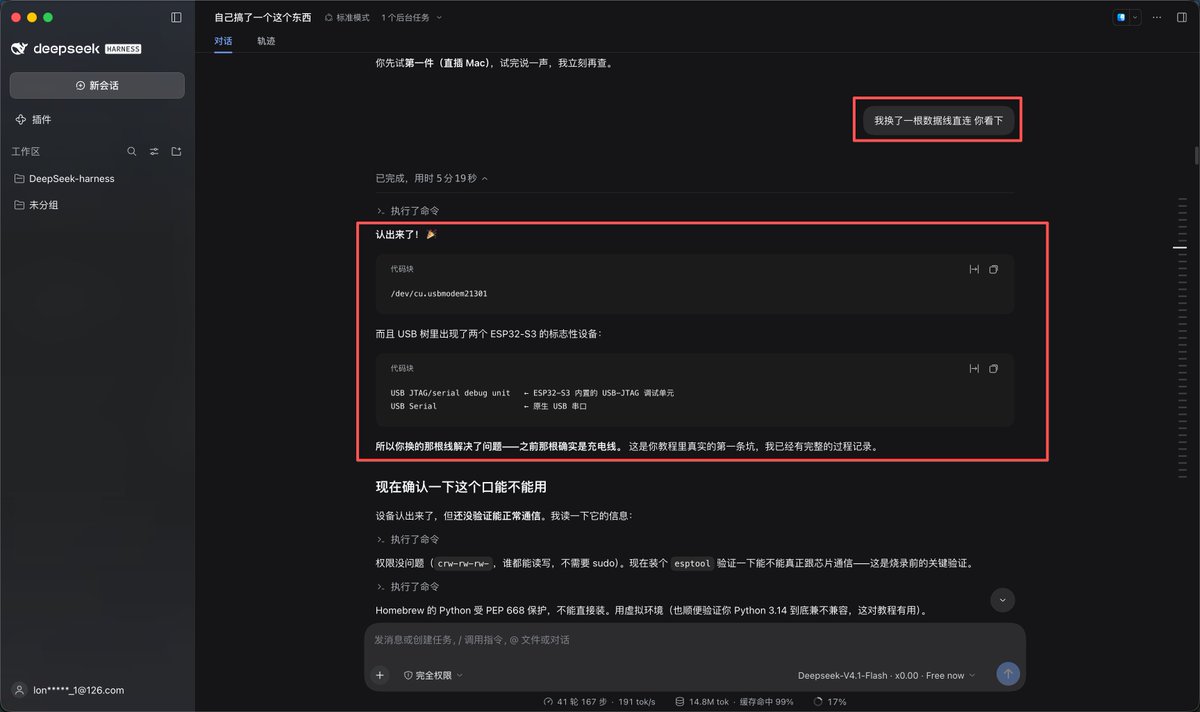The image size is (1200, 712).
Task: Open account menu lon*****_1@126.com
Action: click(68, 690)
